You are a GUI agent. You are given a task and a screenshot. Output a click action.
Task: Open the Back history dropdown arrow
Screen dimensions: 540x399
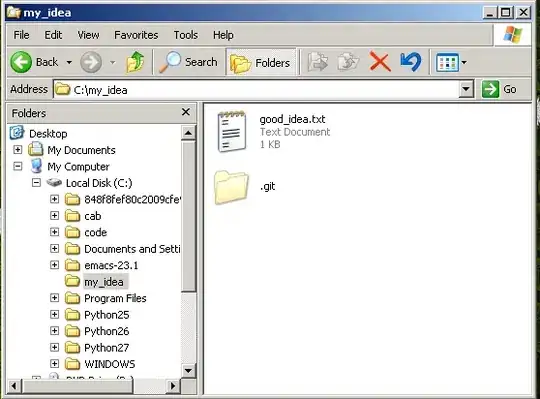(x=69, y=63)
